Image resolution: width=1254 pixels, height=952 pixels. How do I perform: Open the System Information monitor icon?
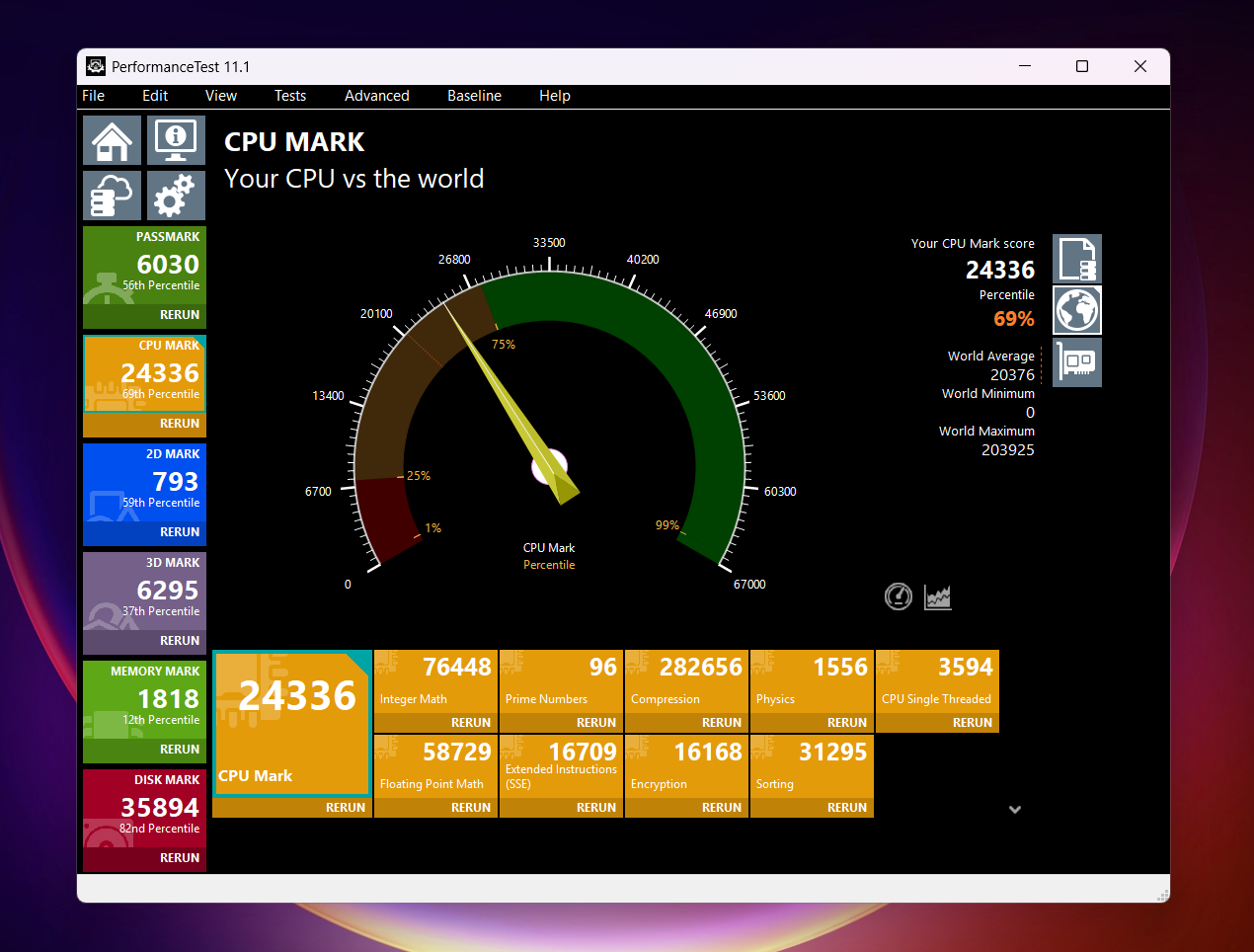tap(176, 140)
